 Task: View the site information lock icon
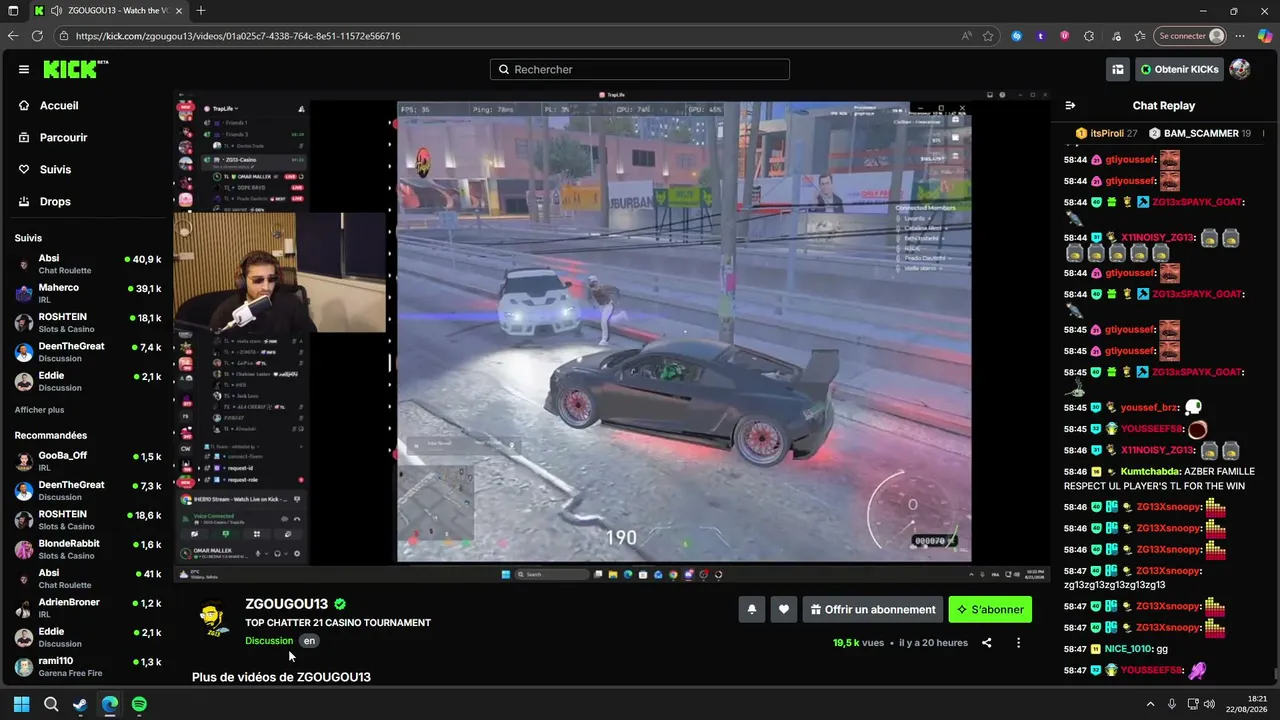point(63,36)
